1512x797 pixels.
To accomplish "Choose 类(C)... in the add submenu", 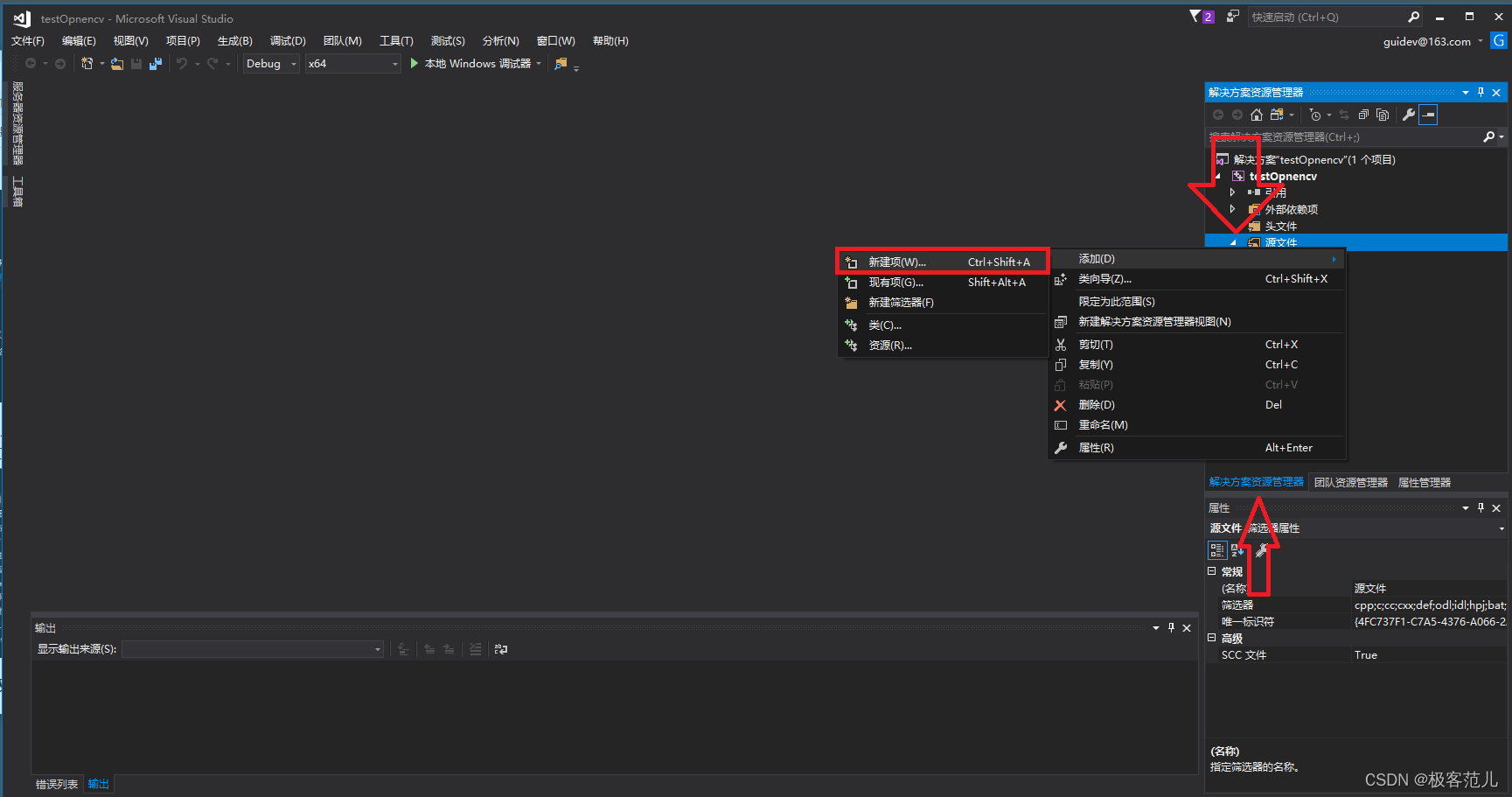I will (942, 325).
